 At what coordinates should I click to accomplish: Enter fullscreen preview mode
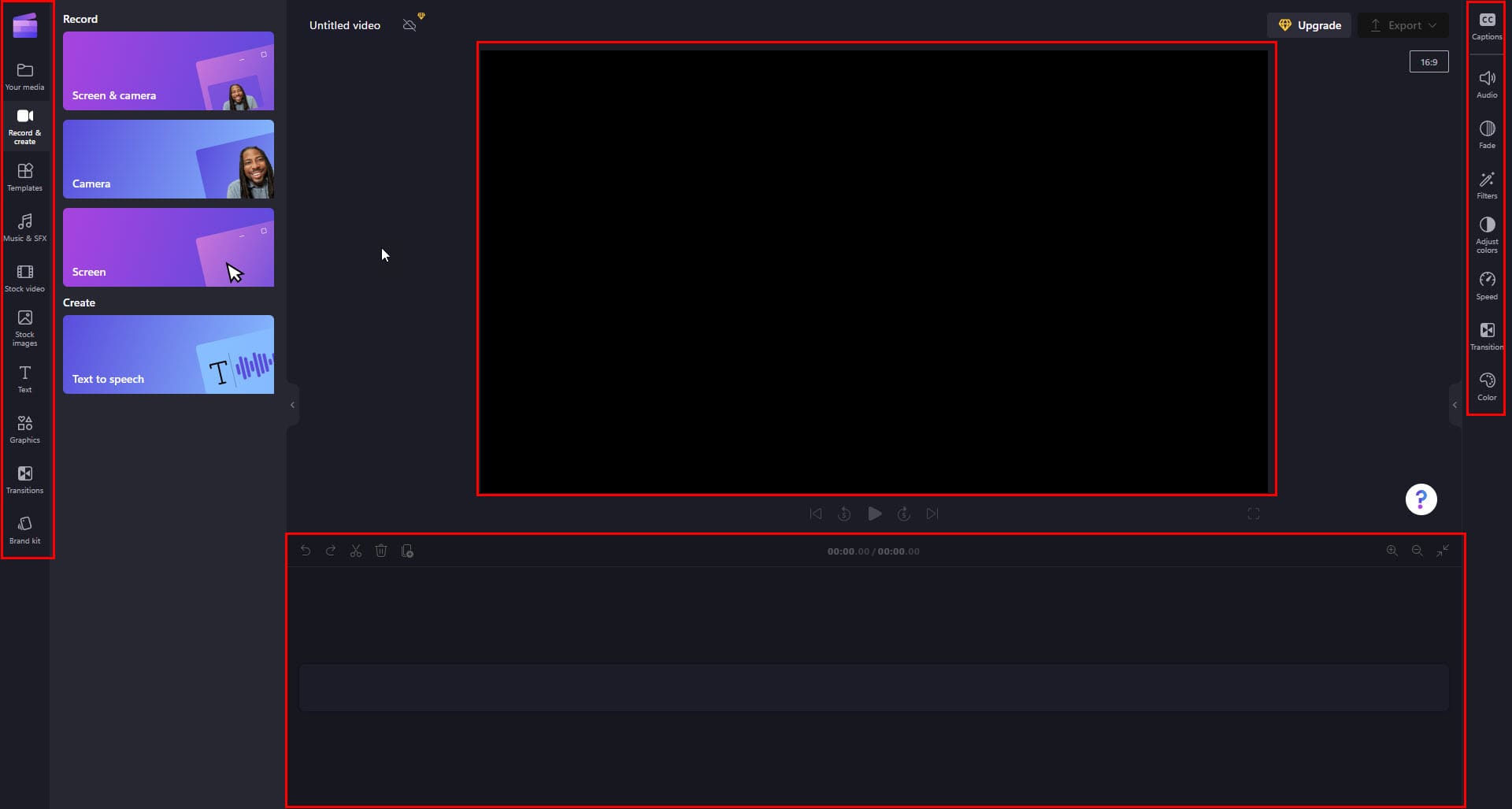coord(1254,514)
